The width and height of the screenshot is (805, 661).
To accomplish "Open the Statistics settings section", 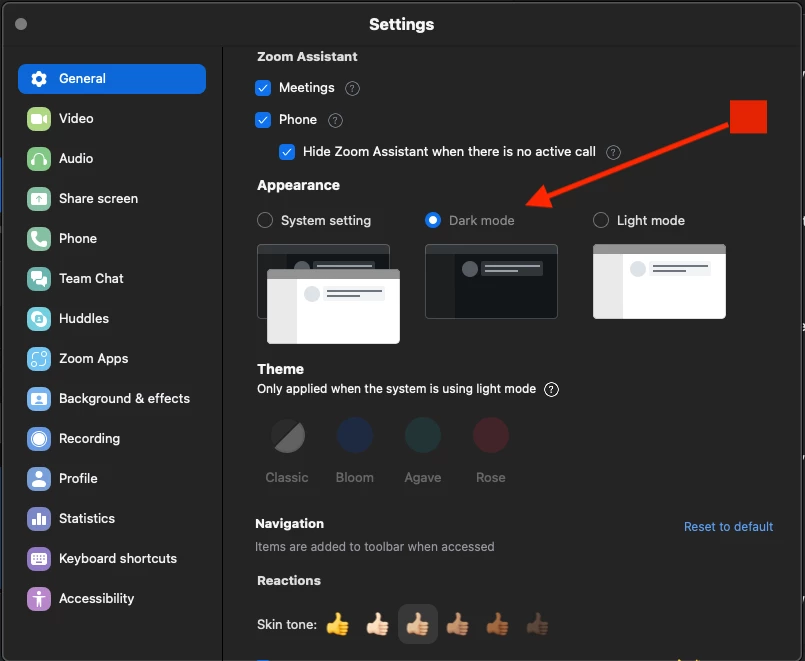I will (112, 519).
